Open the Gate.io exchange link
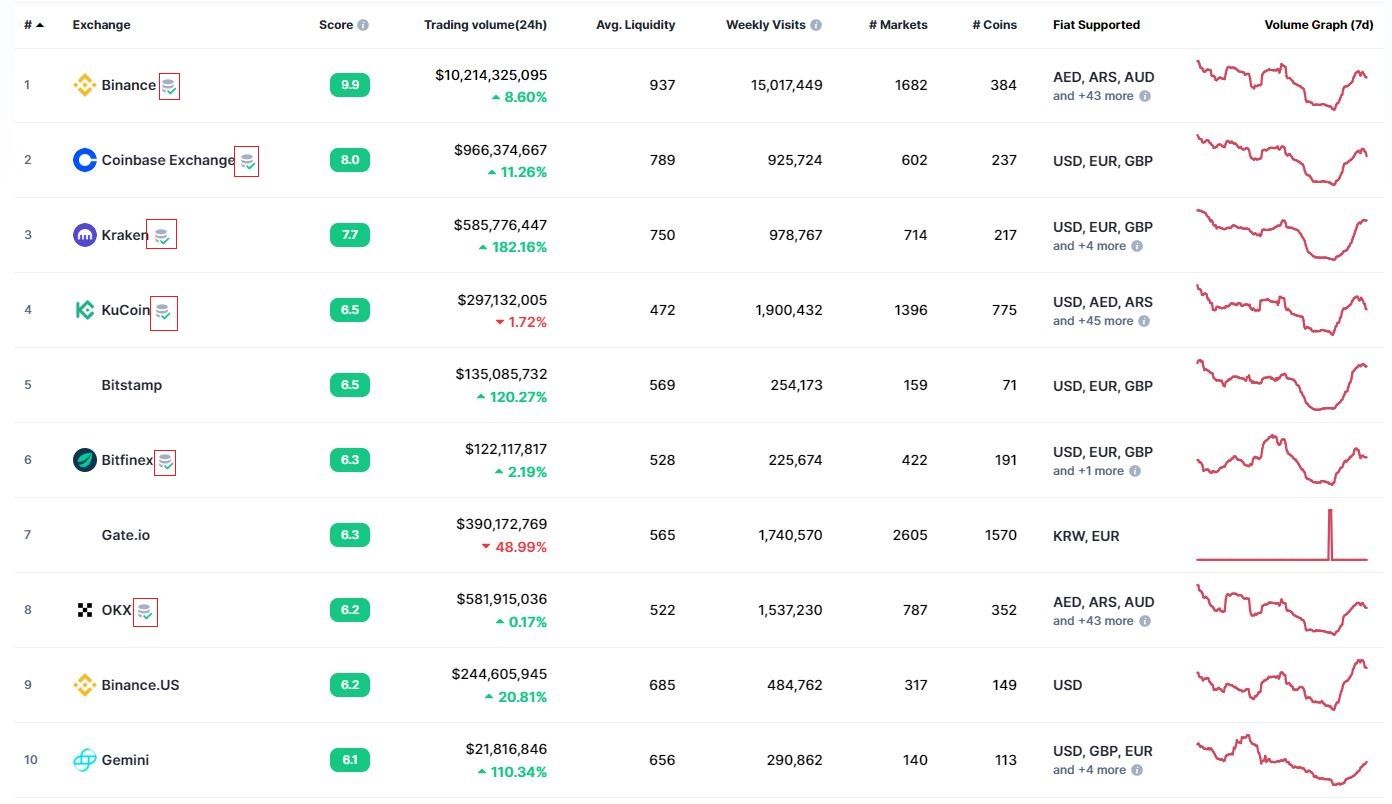1392x804 pixels. (126, 535)
